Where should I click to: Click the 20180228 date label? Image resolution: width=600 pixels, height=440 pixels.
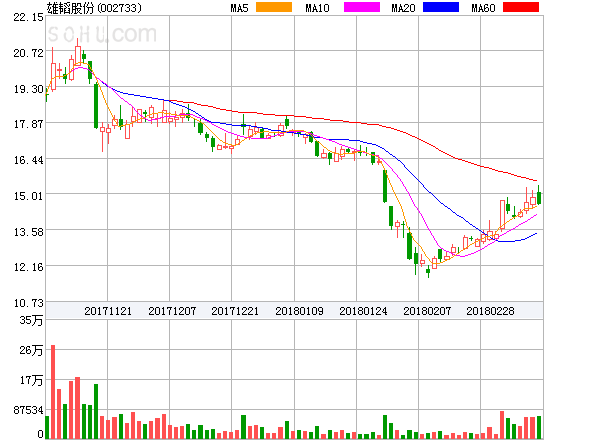point(490,311)
